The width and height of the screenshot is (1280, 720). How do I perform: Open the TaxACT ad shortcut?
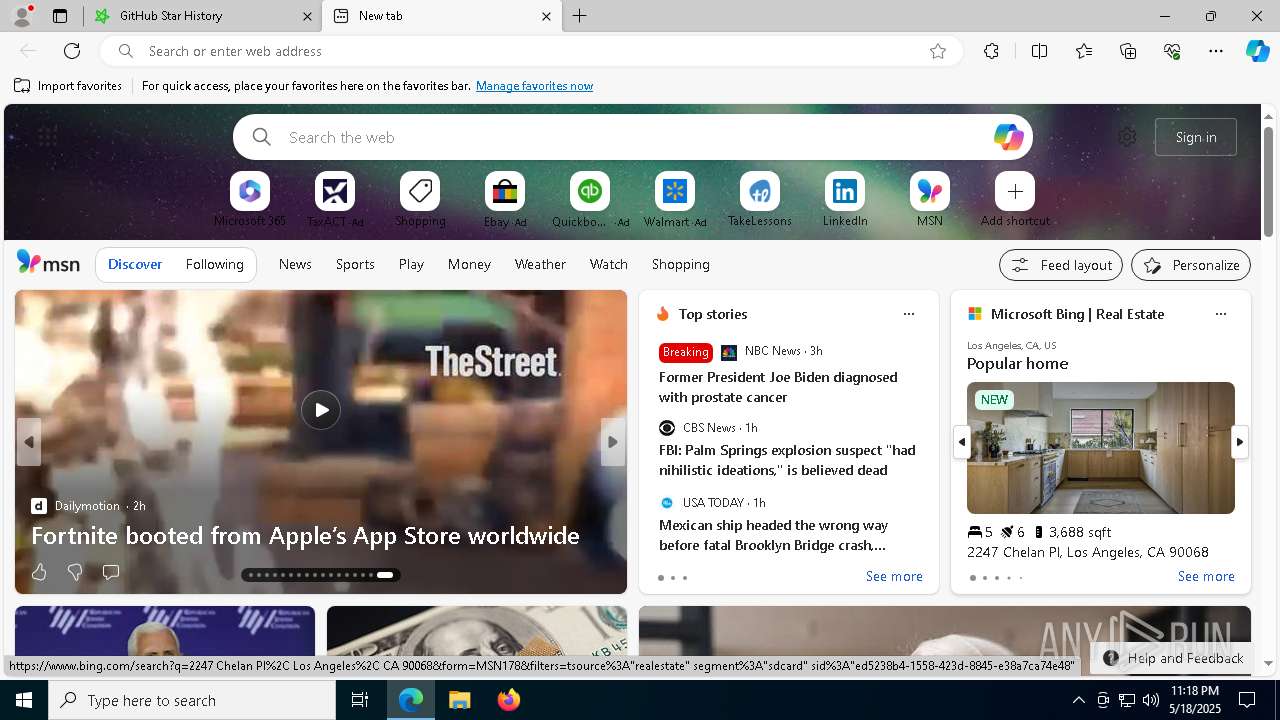coord(335,191)
